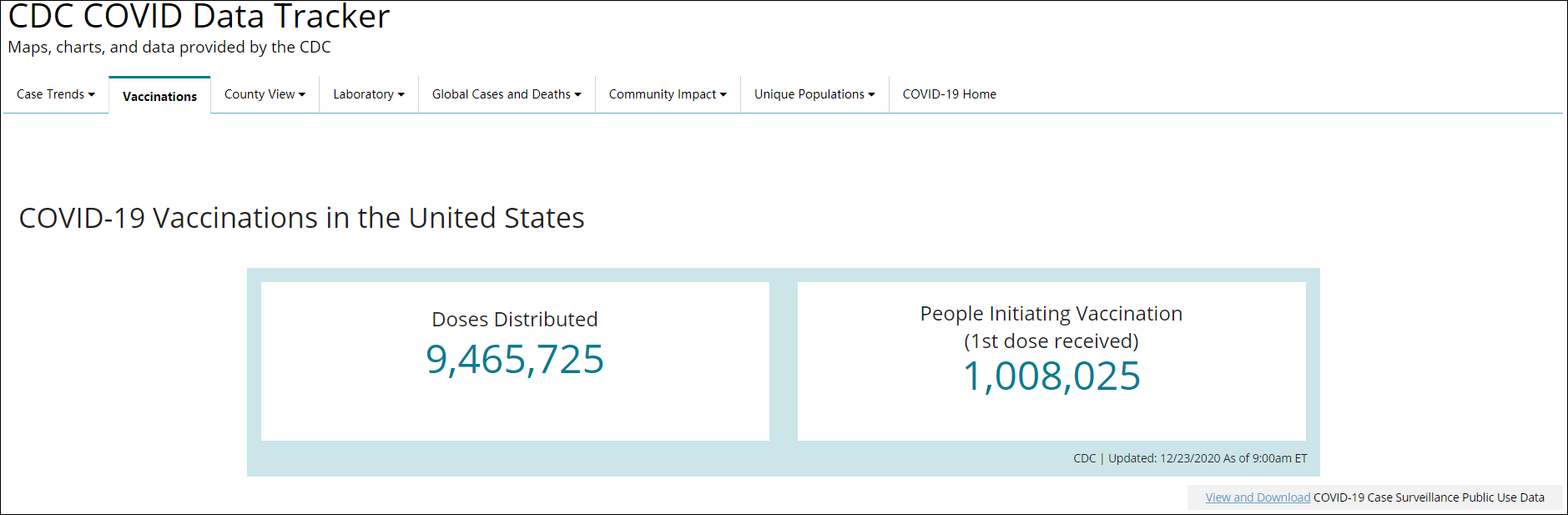Screen dimensions: 1568x515
Task: Click the Updated 12/23/2020 timestamp text
Action: click(x=1207, y=458)
